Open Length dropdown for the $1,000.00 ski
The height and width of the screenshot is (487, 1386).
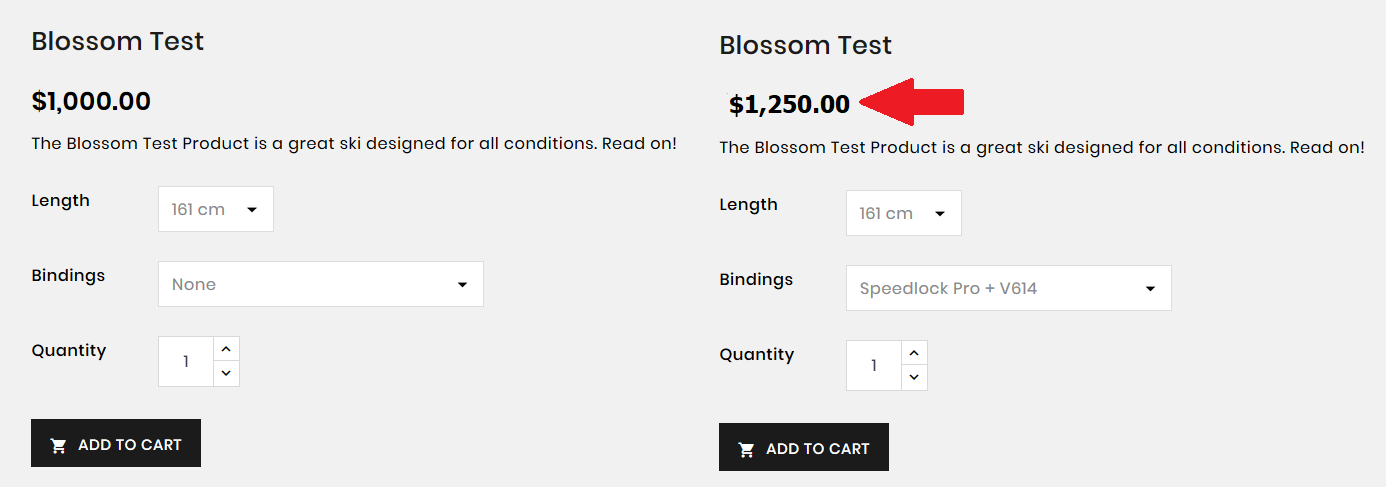pyautogui.click(x=215, y=209)
